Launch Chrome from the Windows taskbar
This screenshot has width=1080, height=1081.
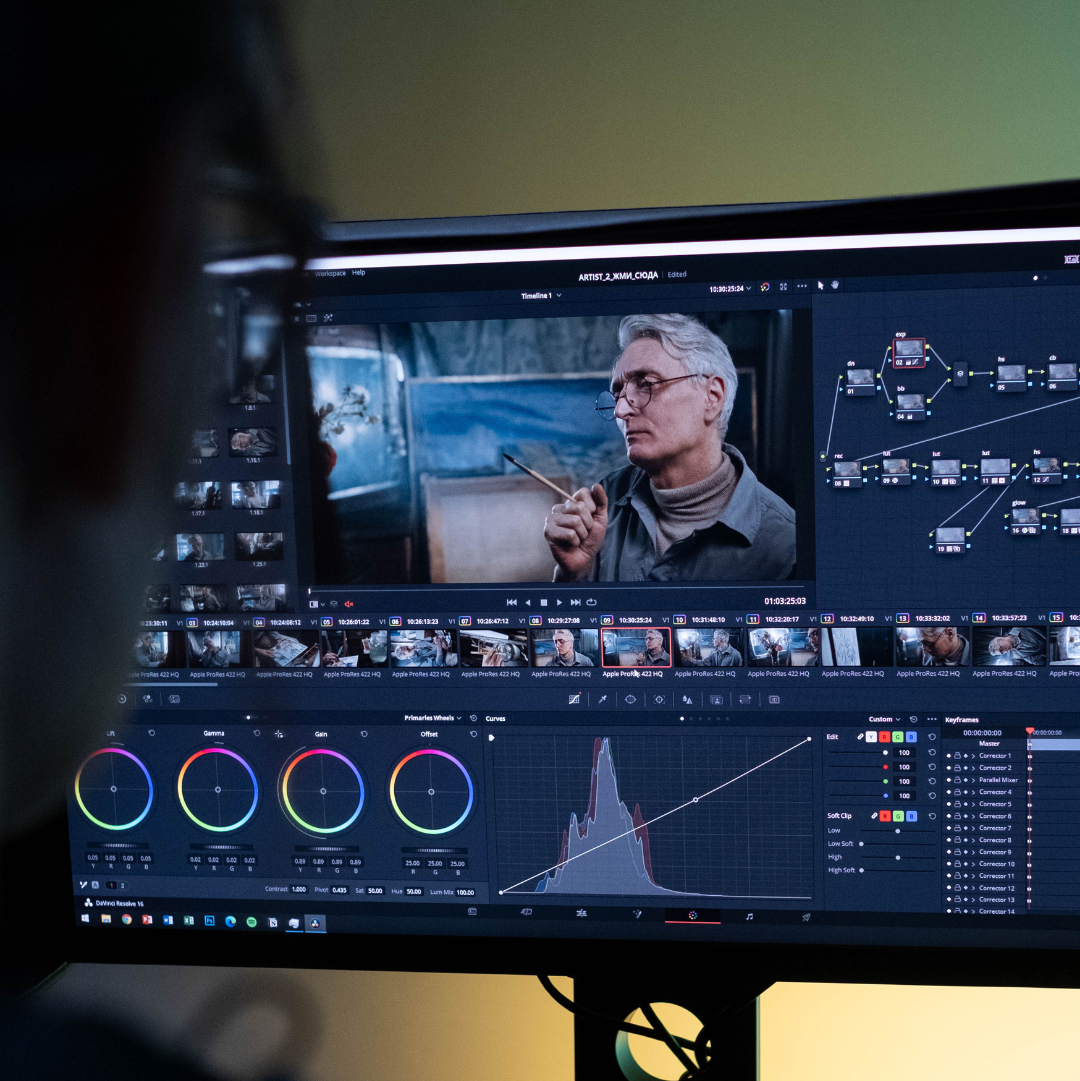click(127, 919)
